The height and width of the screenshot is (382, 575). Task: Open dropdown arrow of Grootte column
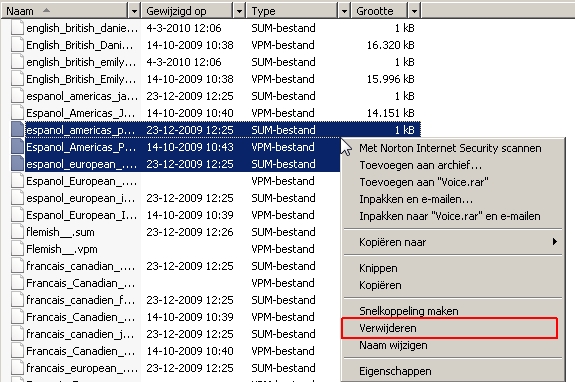tap(414, 11)
